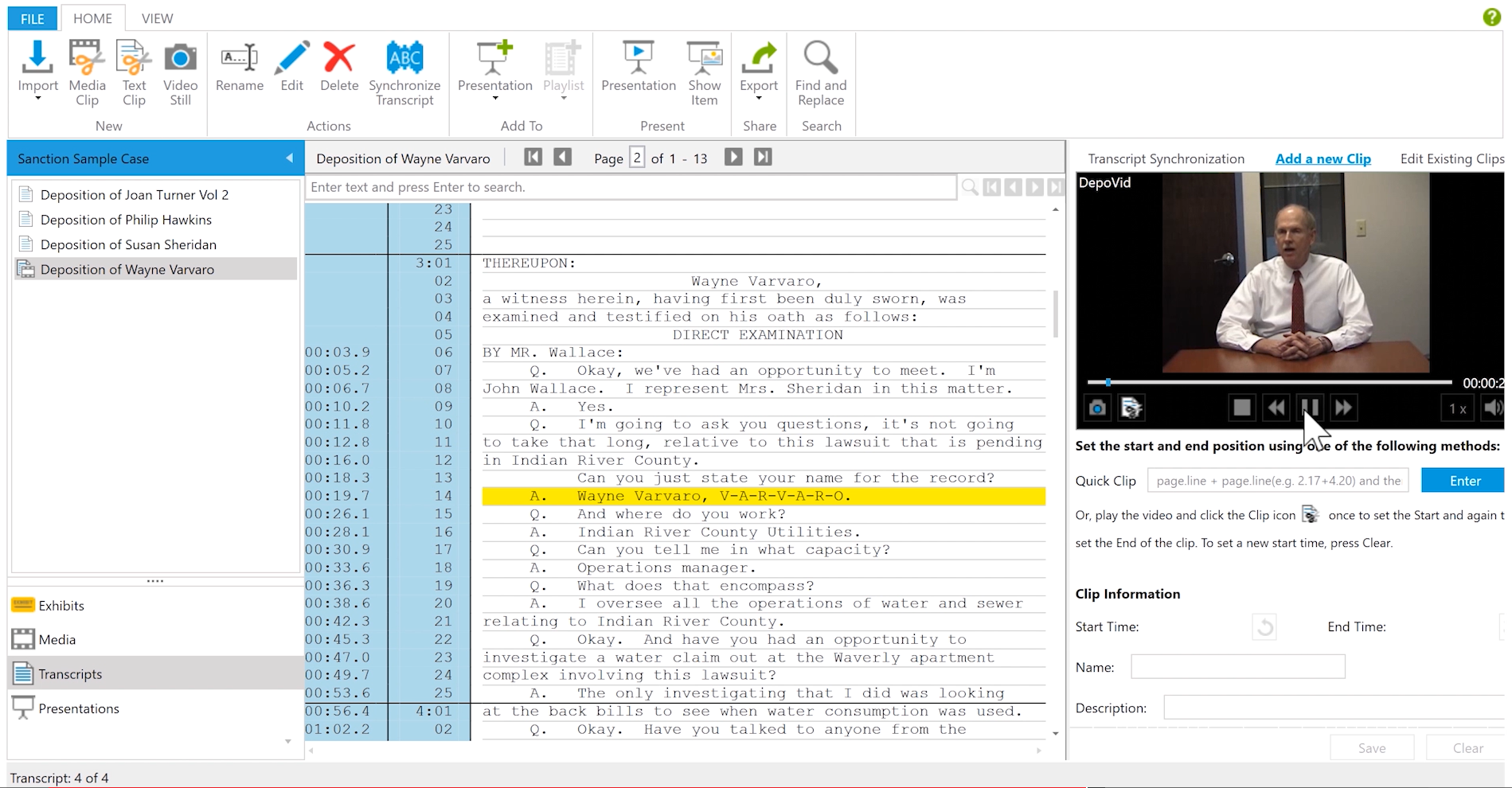This screenshot has width=1512, height=788.
Task: Switch to the VIEW ribbon tab
Action: (x=157, y=18)
